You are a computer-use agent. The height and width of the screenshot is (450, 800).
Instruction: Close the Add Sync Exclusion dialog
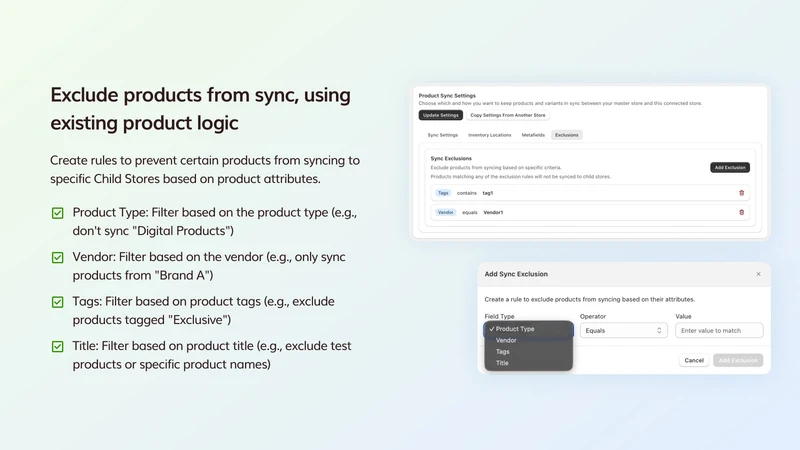click(758, 274)
